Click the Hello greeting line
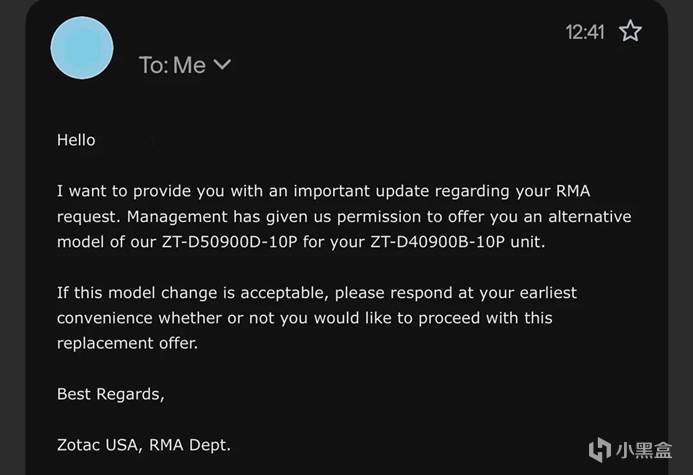Image resolution: width=693 pixels, height=475 pixels. pos(76,140)
